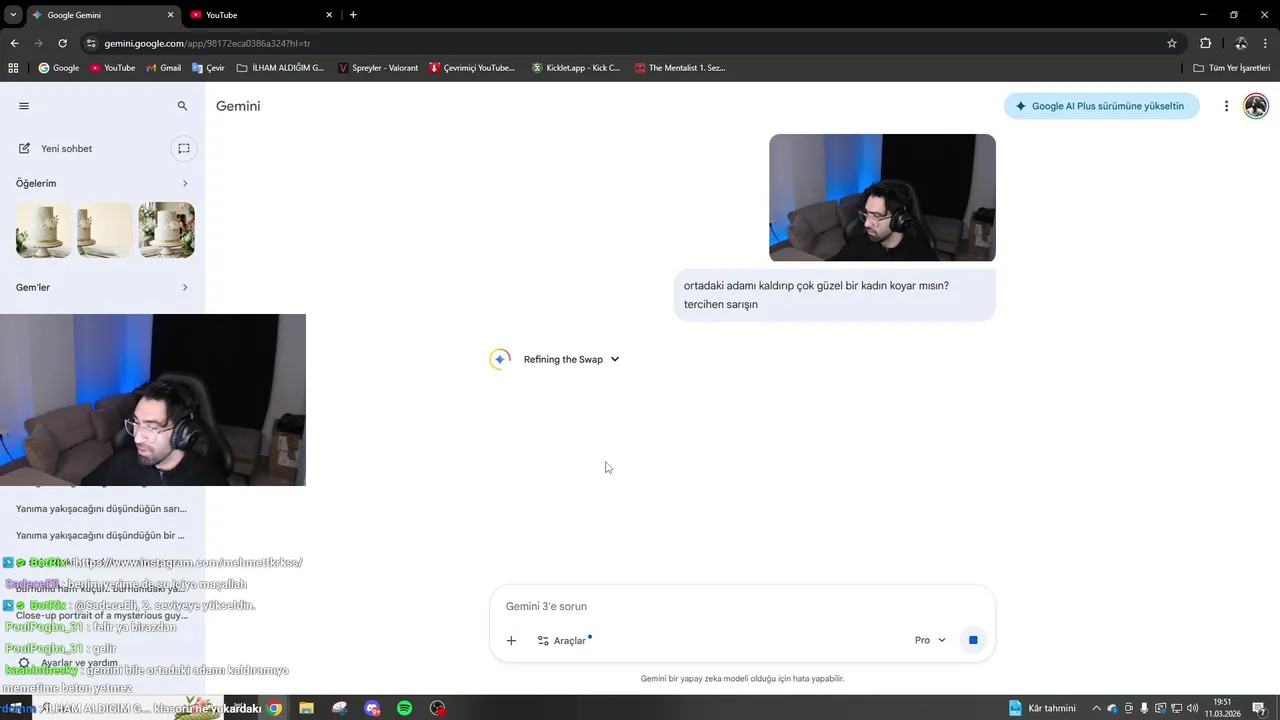Open the Gemini main menu hamburger icon
This screenshot has width=1280, height=720.
24,106
